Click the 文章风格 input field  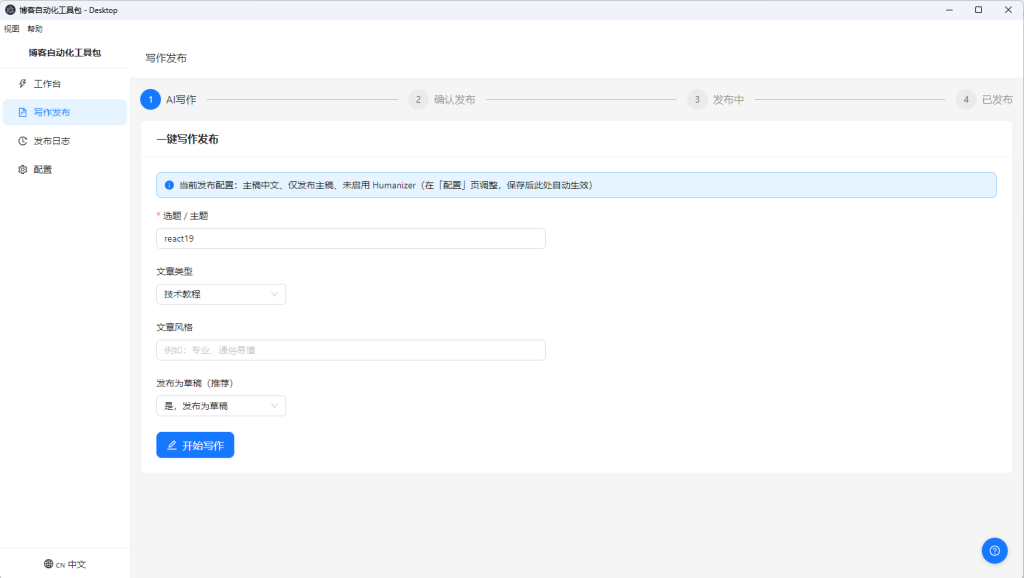(x=351, y=350)
